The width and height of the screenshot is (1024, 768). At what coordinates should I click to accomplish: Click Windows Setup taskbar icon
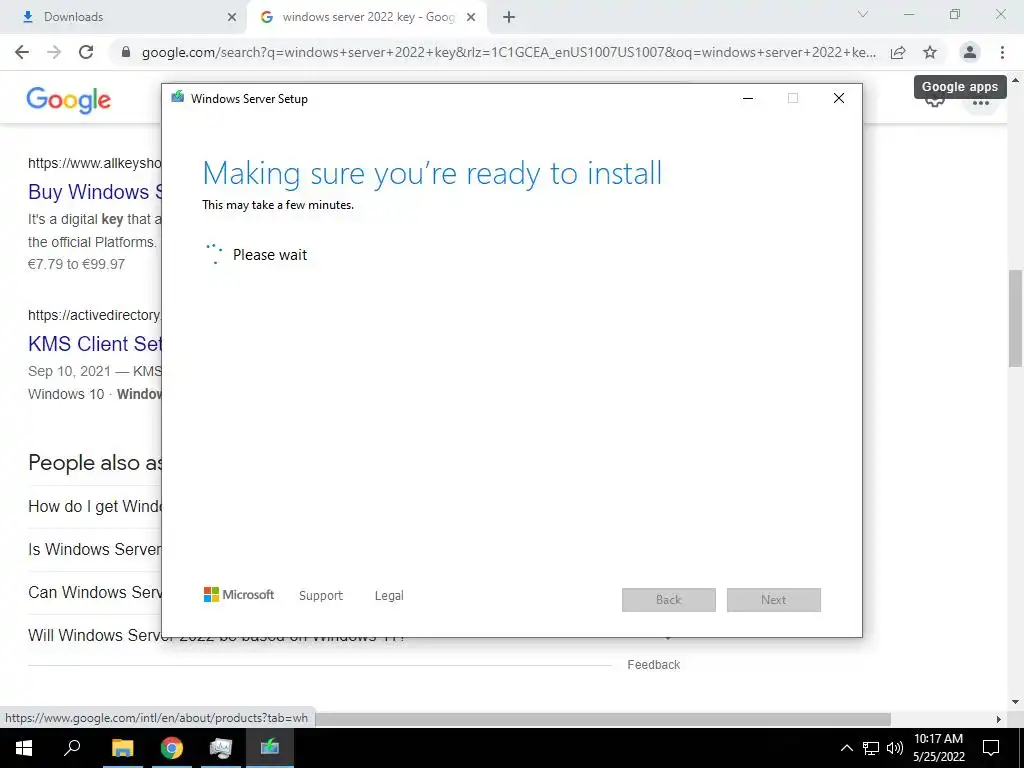270,748
